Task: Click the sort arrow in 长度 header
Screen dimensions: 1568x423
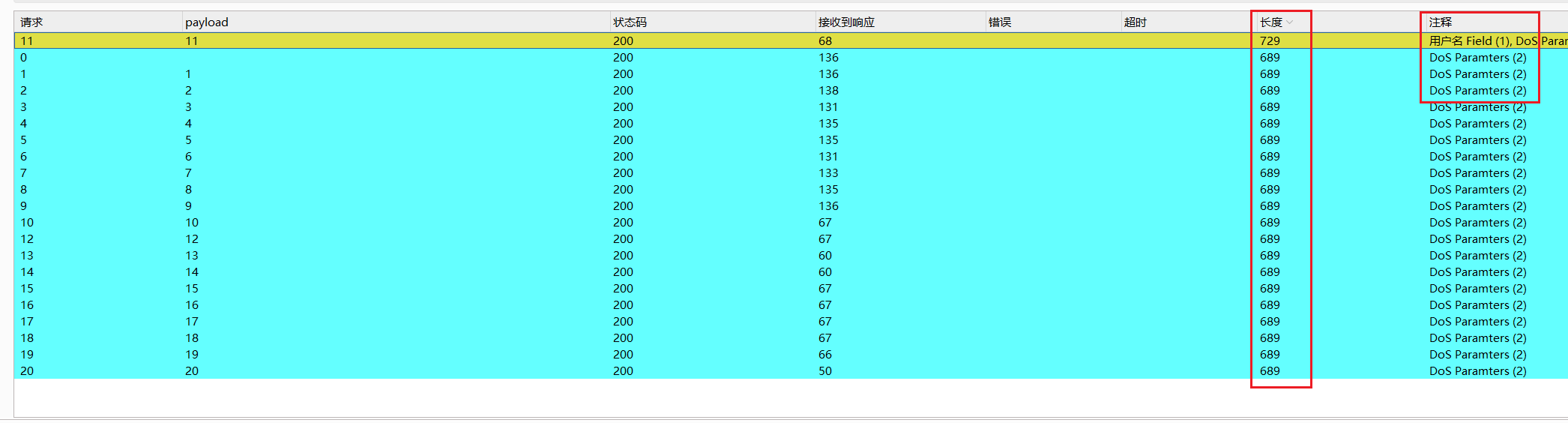Action: point(1289,22)
